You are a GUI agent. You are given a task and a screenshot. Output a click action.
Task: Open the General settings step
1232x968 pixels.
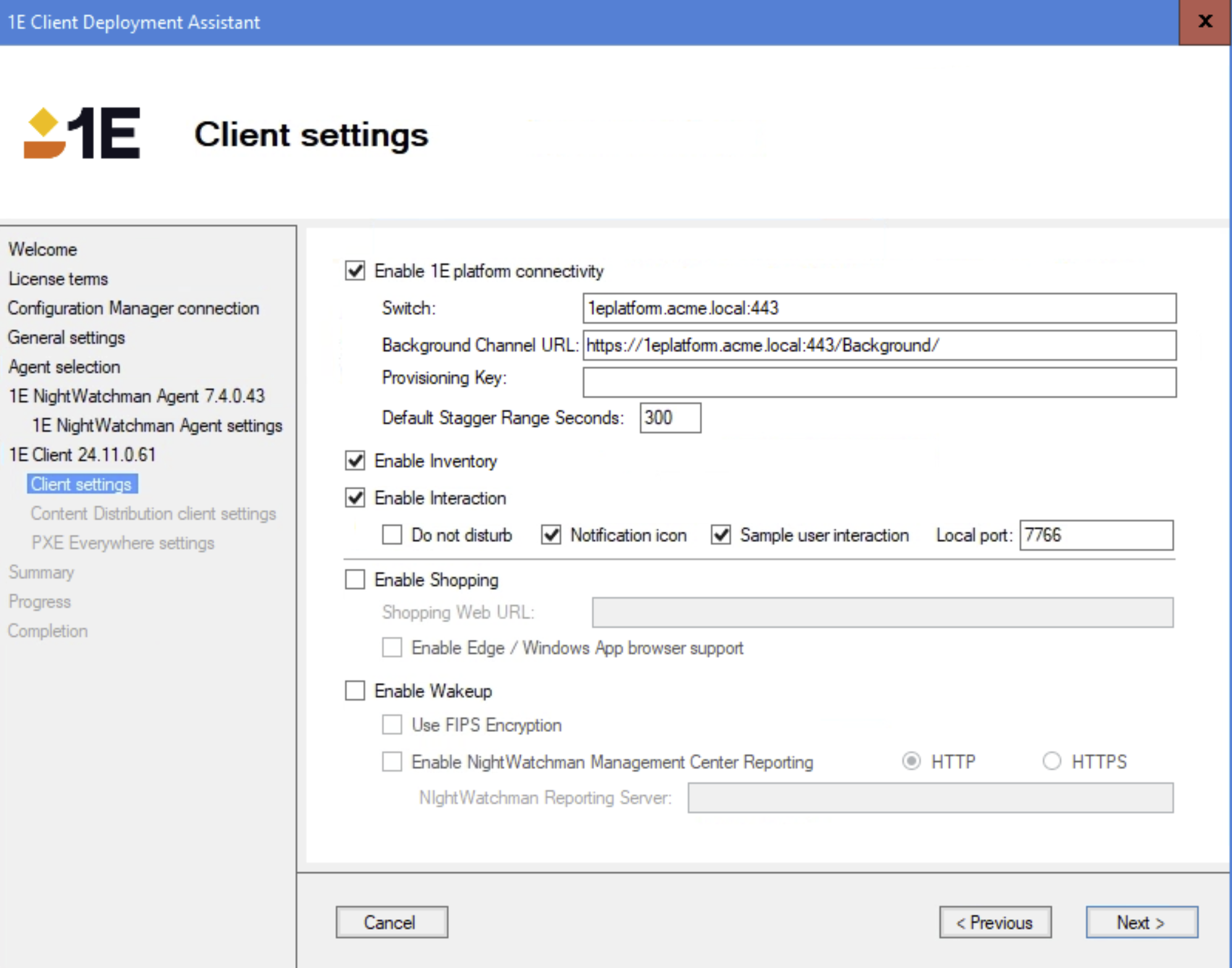coord(67,337)
